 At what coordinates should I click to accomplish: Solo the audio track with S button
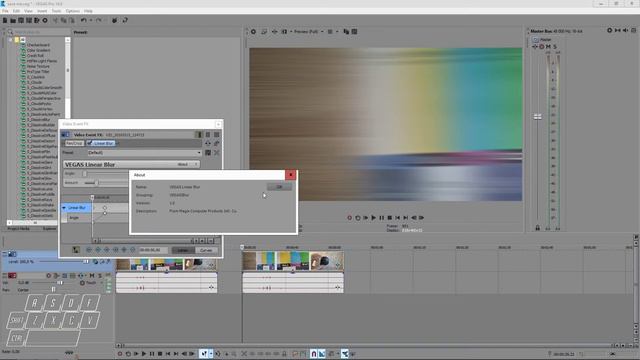[100, 276]
